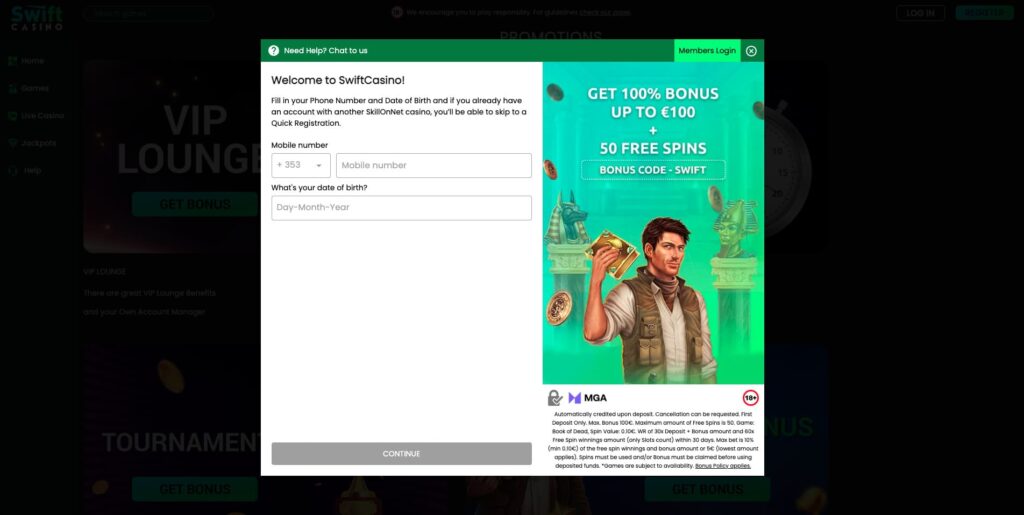Click the Games sidebar icon
Image resolution: width=1024 pixels, height=515 pixels.
12,88
